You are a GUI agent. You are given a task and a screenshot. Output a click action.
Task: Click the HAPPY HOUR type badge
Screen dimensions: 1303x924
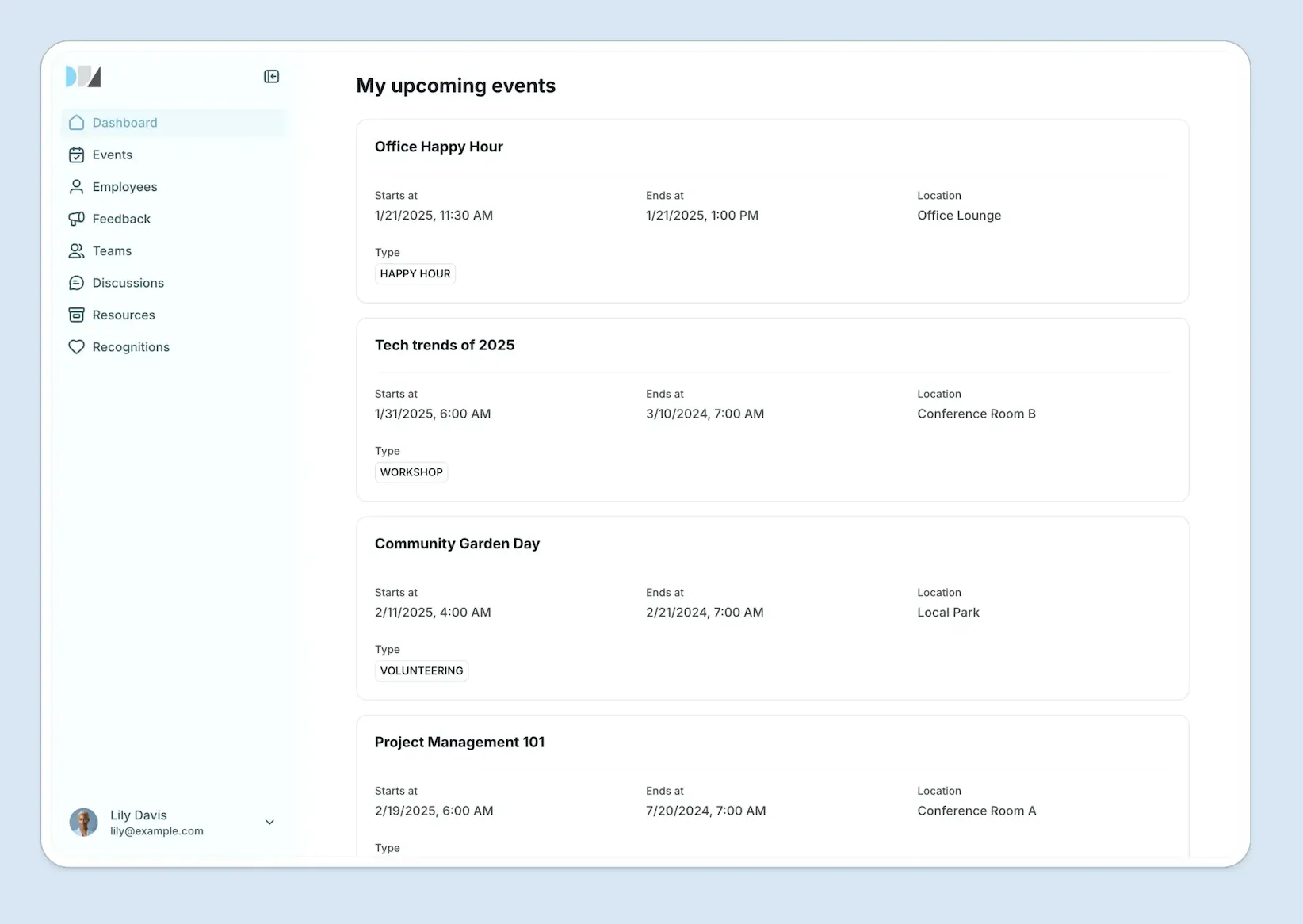(x=415, y=274)
